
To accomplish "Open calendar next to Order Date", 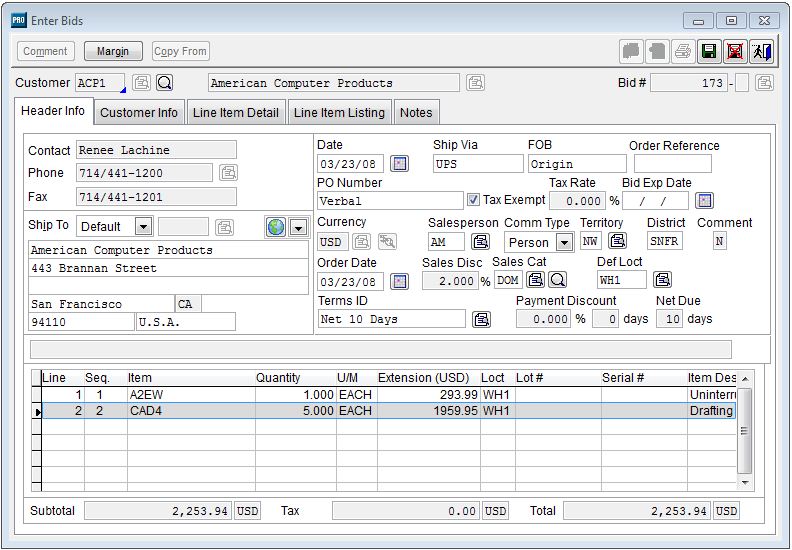I will (399, 281).
